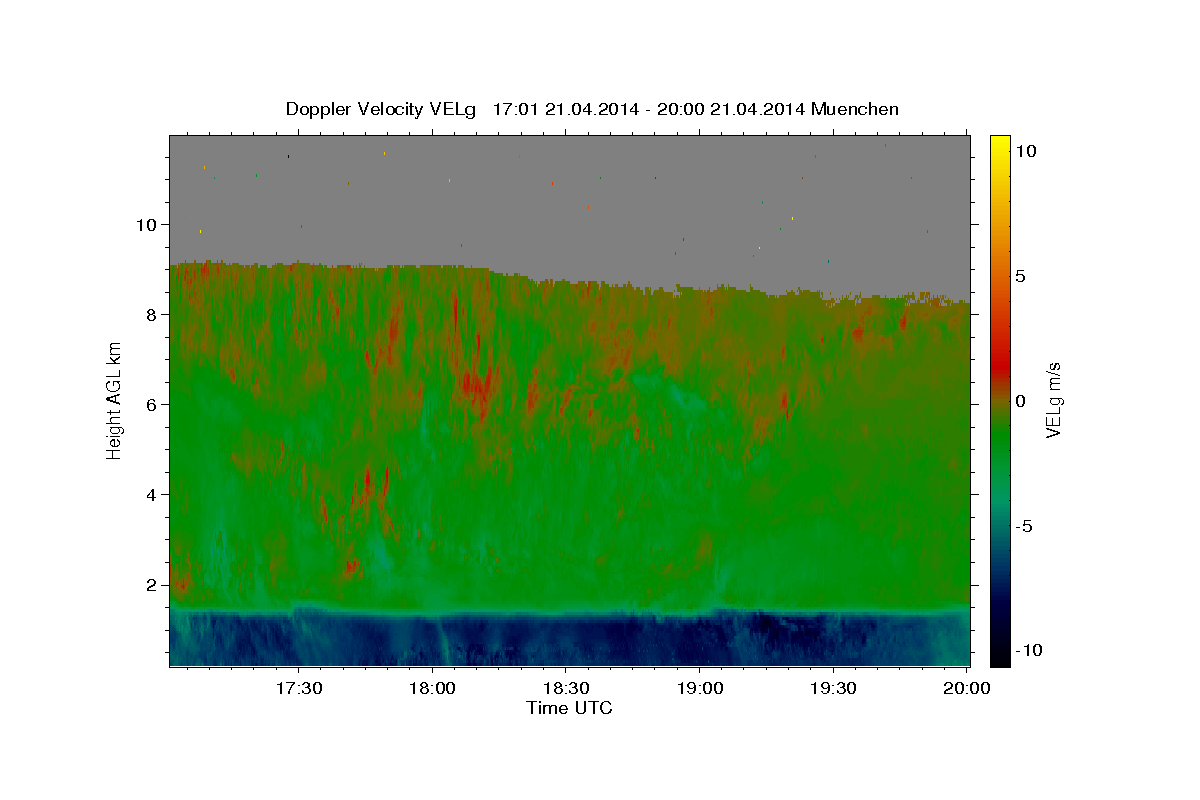
Task: Click the colorbar value 10 label
Action: click(x=1025, y=150)
